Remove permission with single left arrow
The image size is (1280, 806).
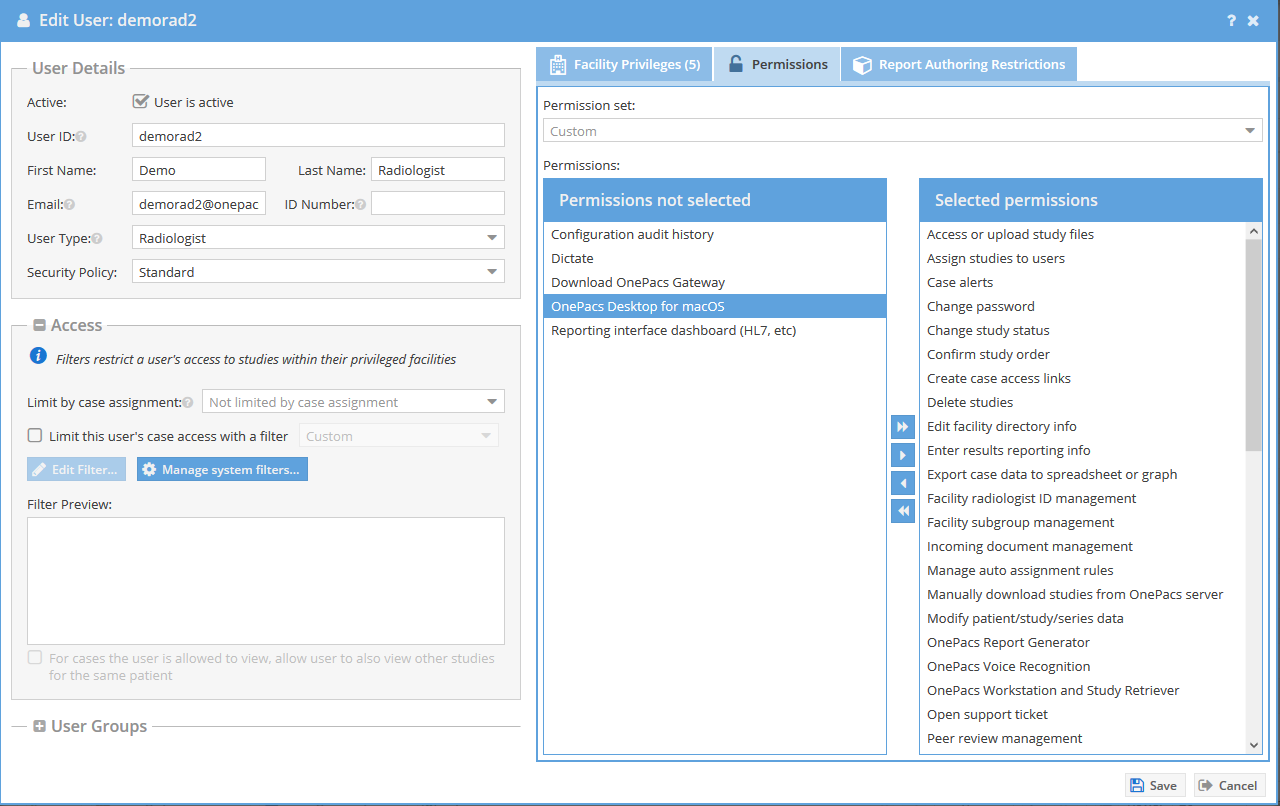[903, 483]
